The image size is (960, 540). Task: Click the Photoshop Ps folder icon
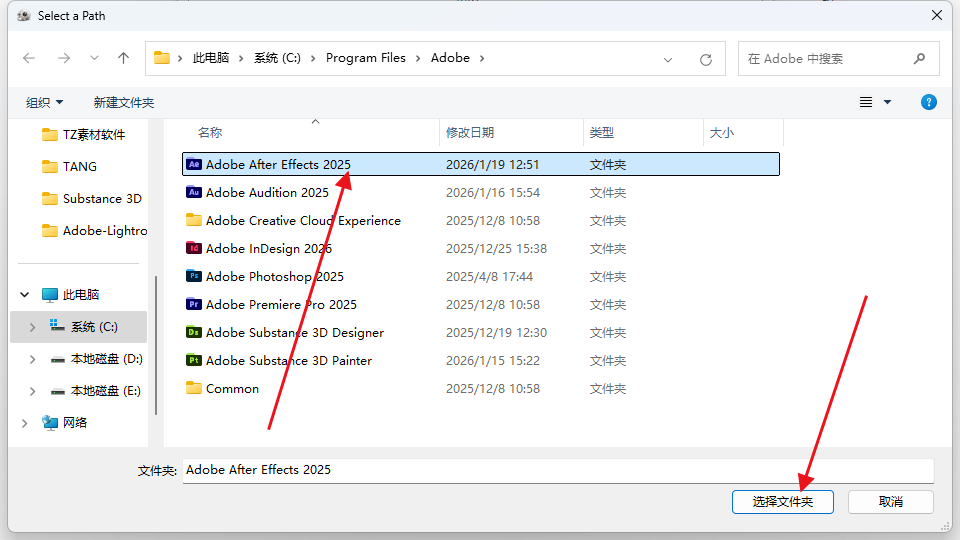pyautogui.click(x=194, y=276)
